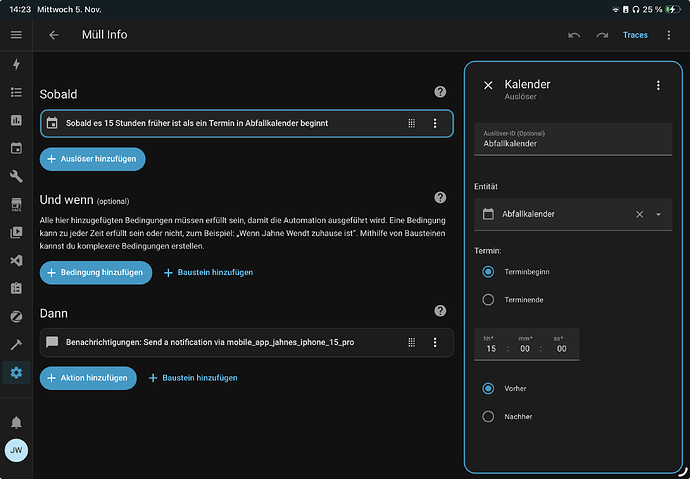
Task: Expand the Abfallkalender entity dropdown
Action: pos(659,214)
